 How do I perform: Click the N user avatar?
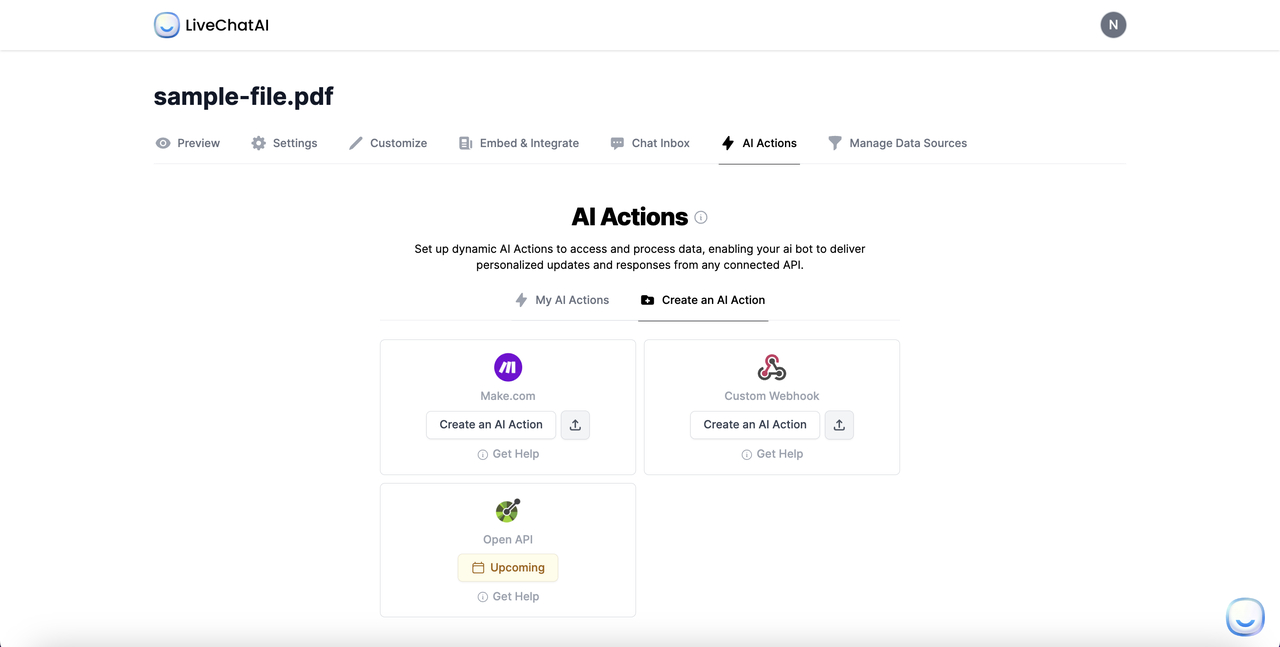point(1113,24)
